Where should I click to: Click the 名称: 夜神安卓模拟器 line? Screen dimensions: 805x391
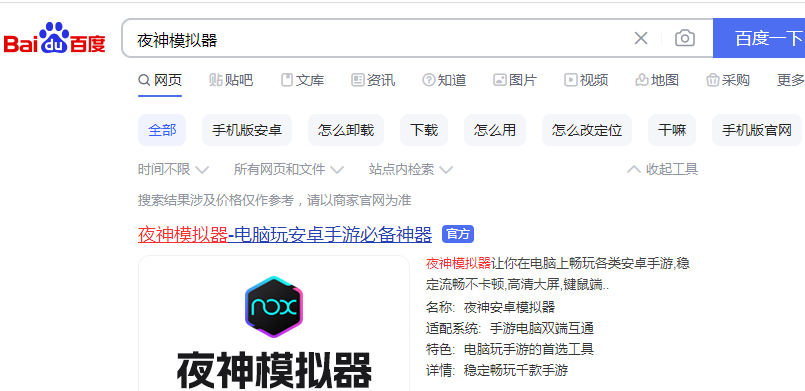click(x=490, y=307)
